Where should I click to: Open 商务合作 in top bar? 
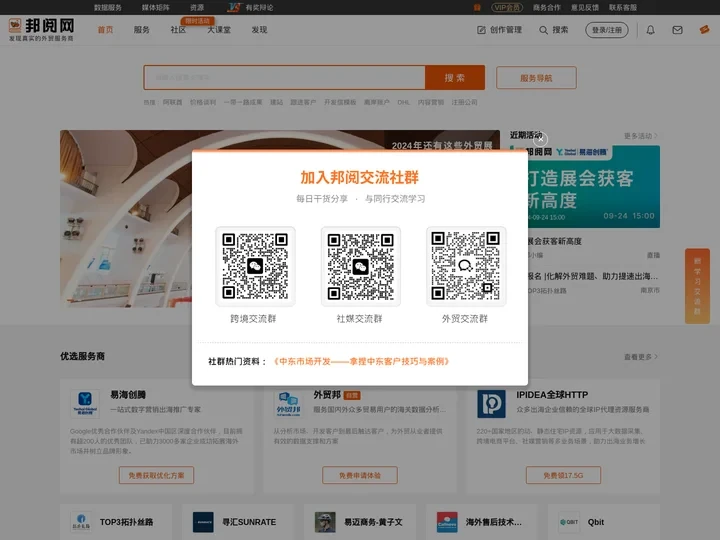pyautogui.click(x=546, y=7)
